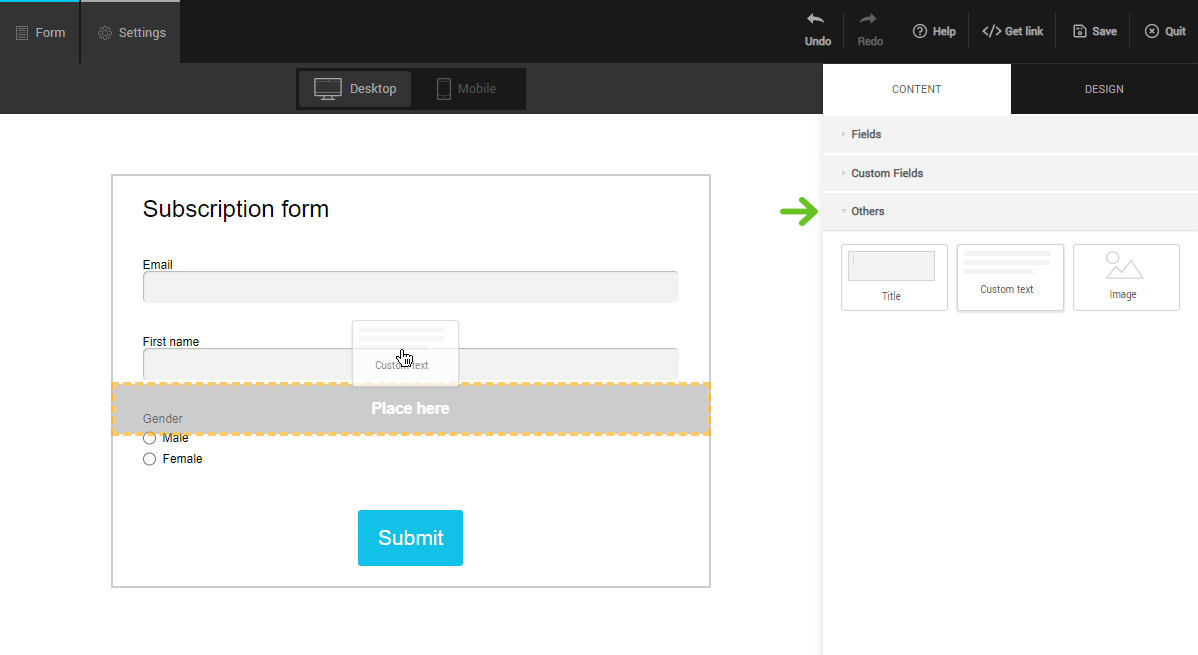Click the Redo arrow icon

coord(869,20)
